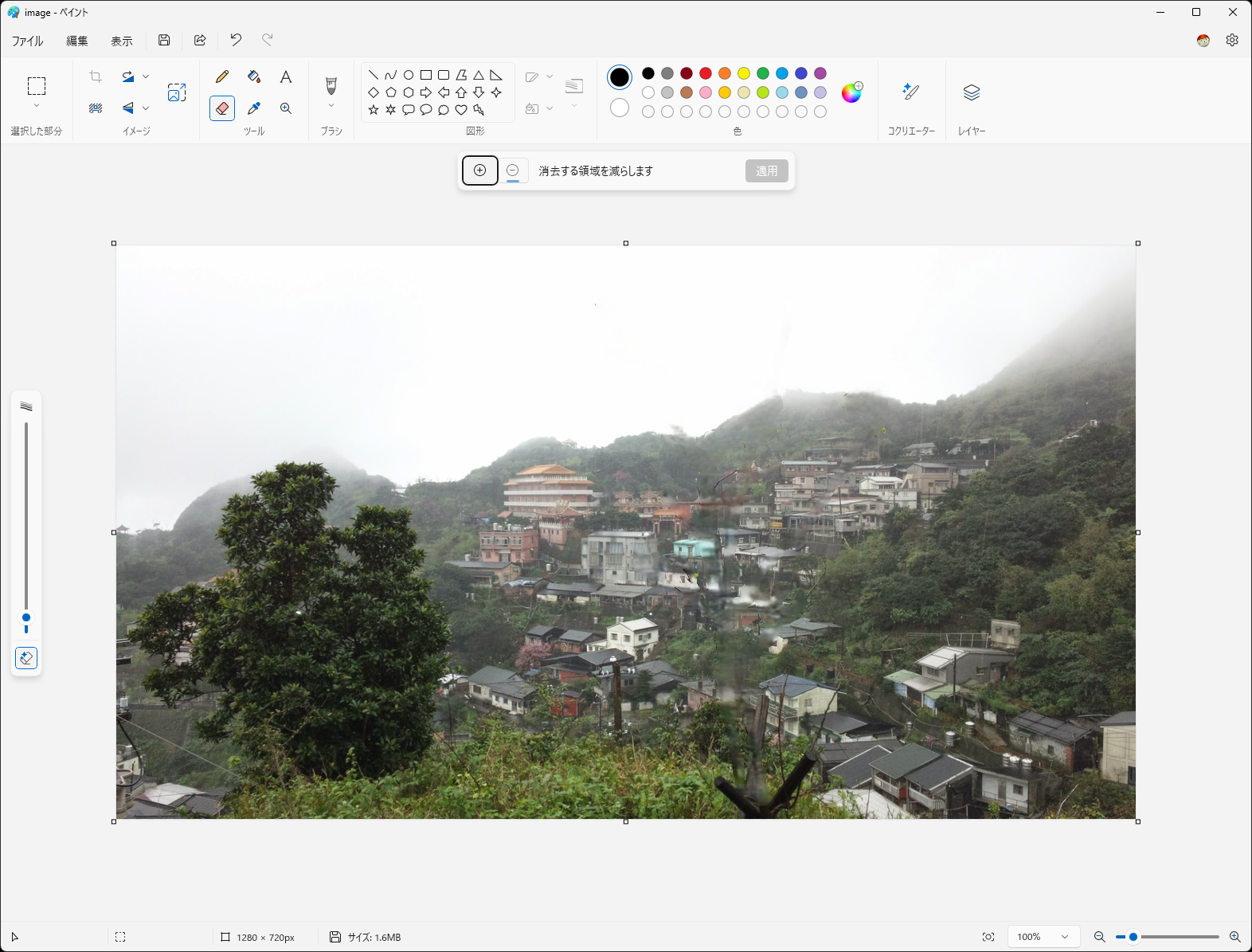Click the top-center canvas resize handle
Viewport: 1252px width, 952px height.
626,243
